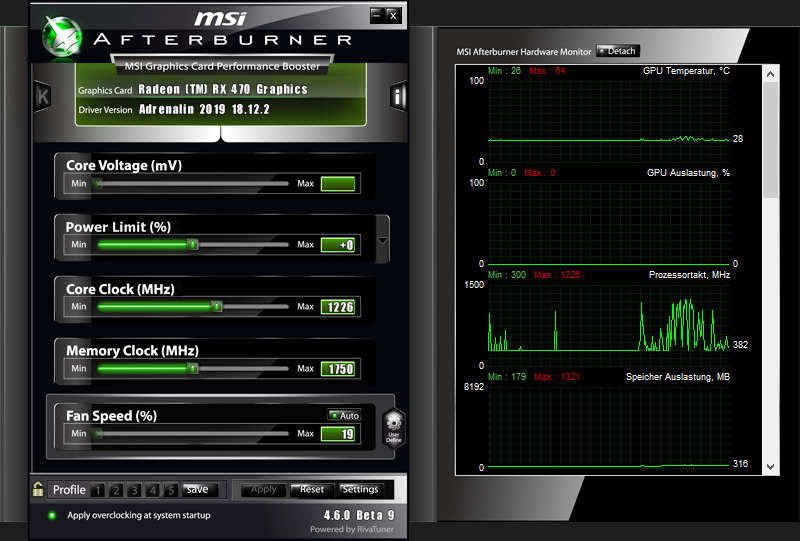Click the hardware monitor scrollbar thumb
This screenshot has height=541, width=800.
click(x=770, y=140)
